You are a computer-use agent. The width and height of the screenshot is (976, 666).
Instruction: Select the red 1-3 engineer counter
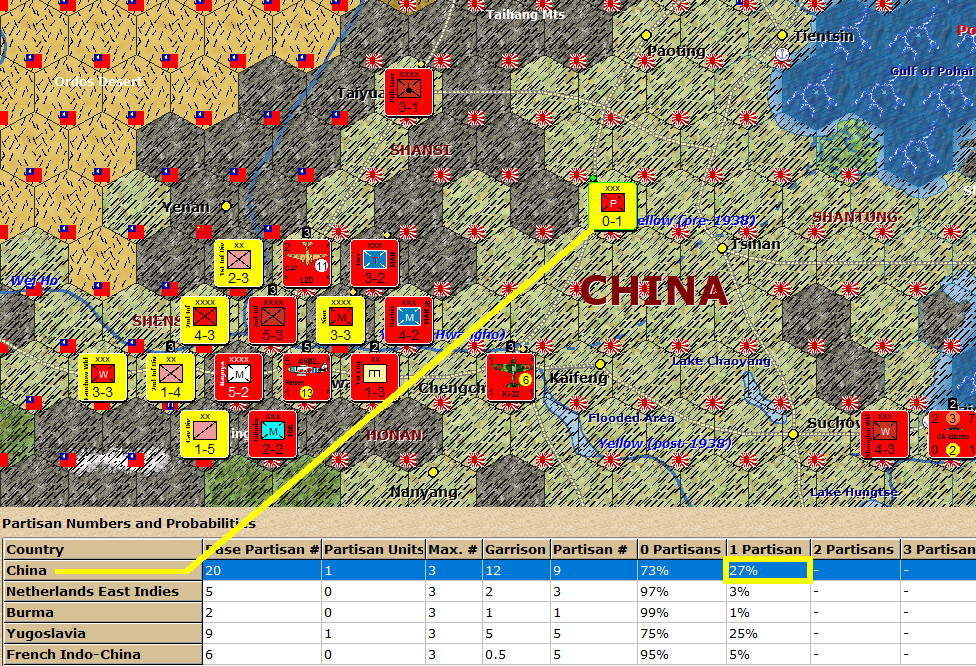pyautogui.click(x=375, y=377)
